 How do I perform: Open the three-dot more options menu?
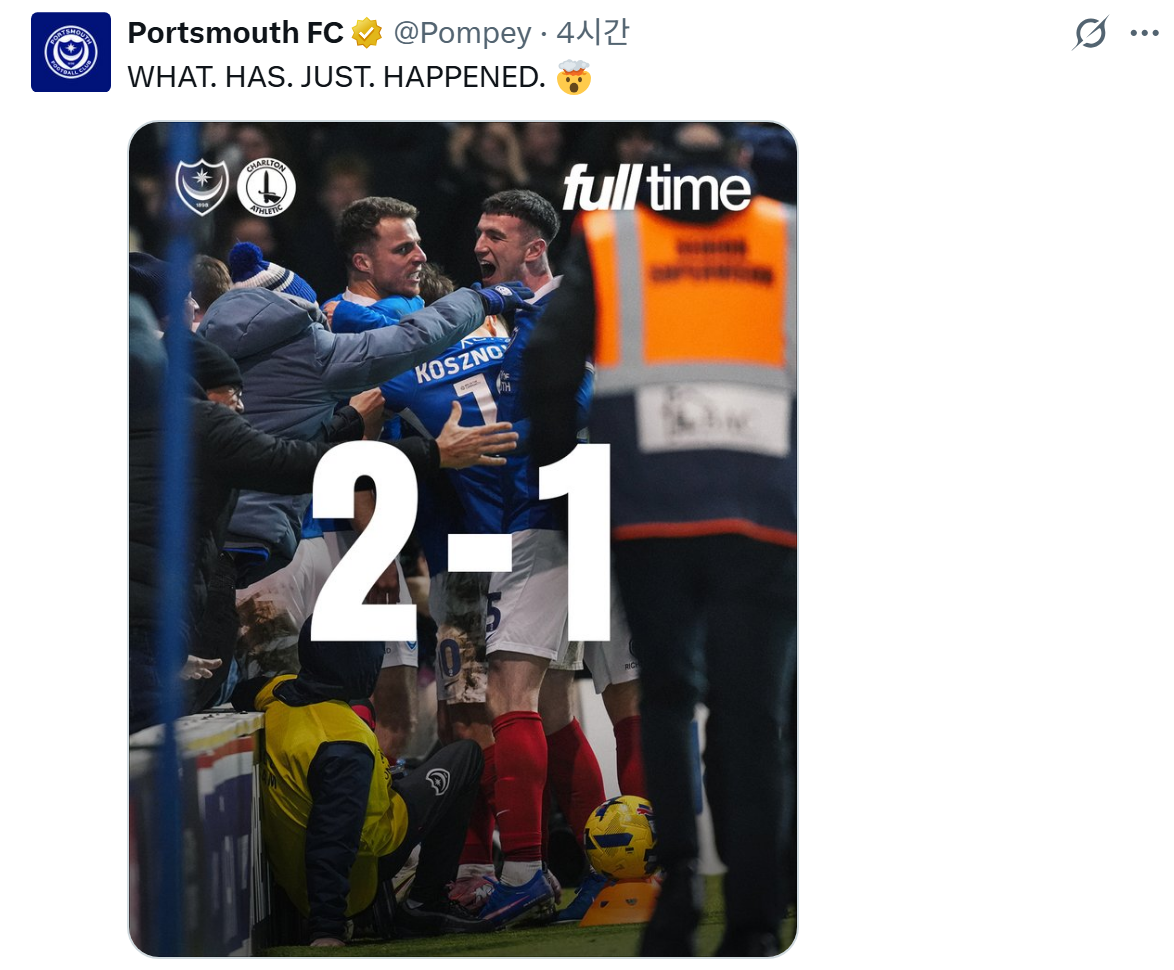click(1144, 33)
